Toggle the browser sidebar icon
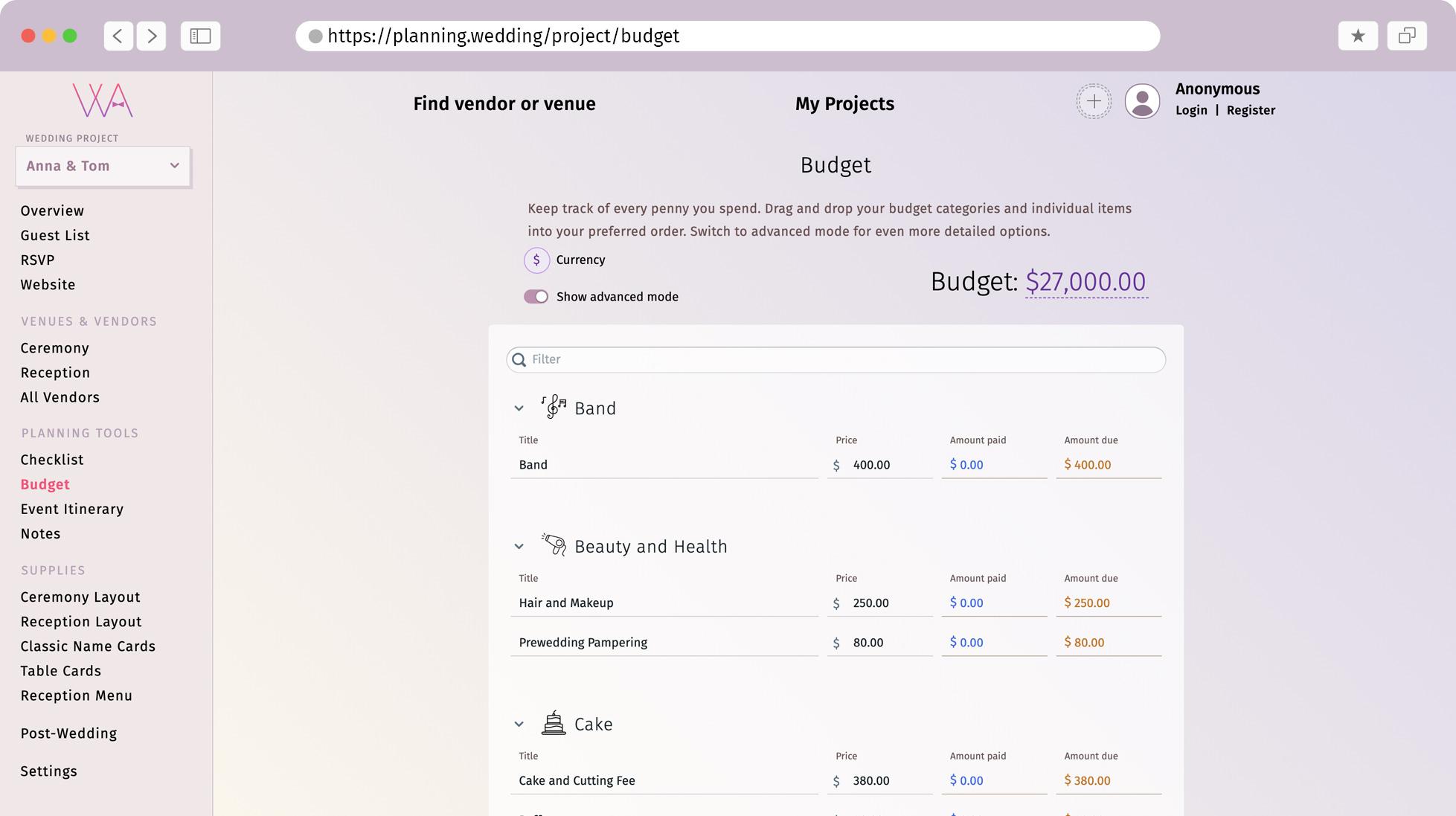1456x816 pixels. click(x=199, y=35)
